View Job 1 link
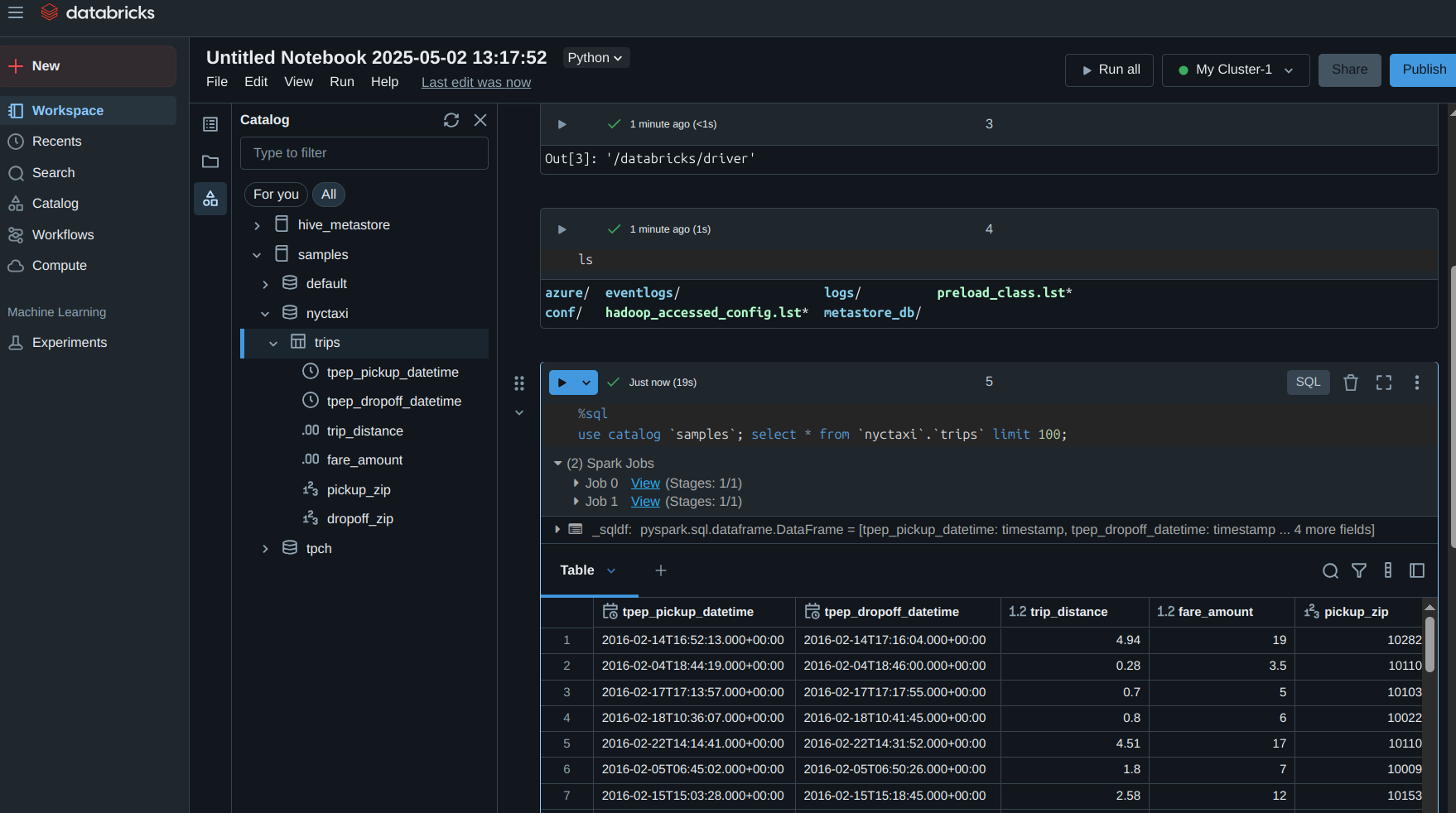The width and height of the screenshot is (1456, 813). [x=645, y=502]
